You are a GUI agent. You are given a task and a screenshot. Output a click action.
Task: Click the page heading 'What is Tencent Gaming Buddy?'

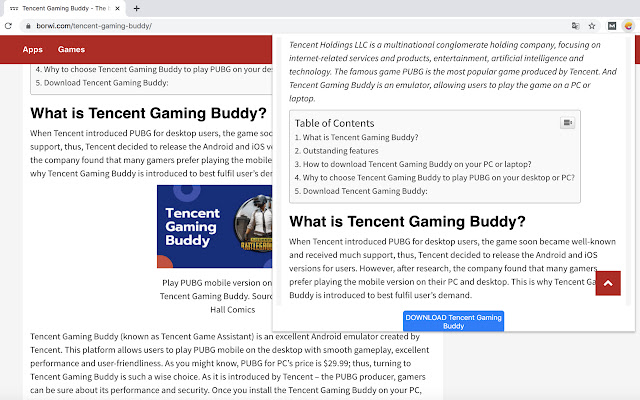pyautogui.click(x=148, y=113)
